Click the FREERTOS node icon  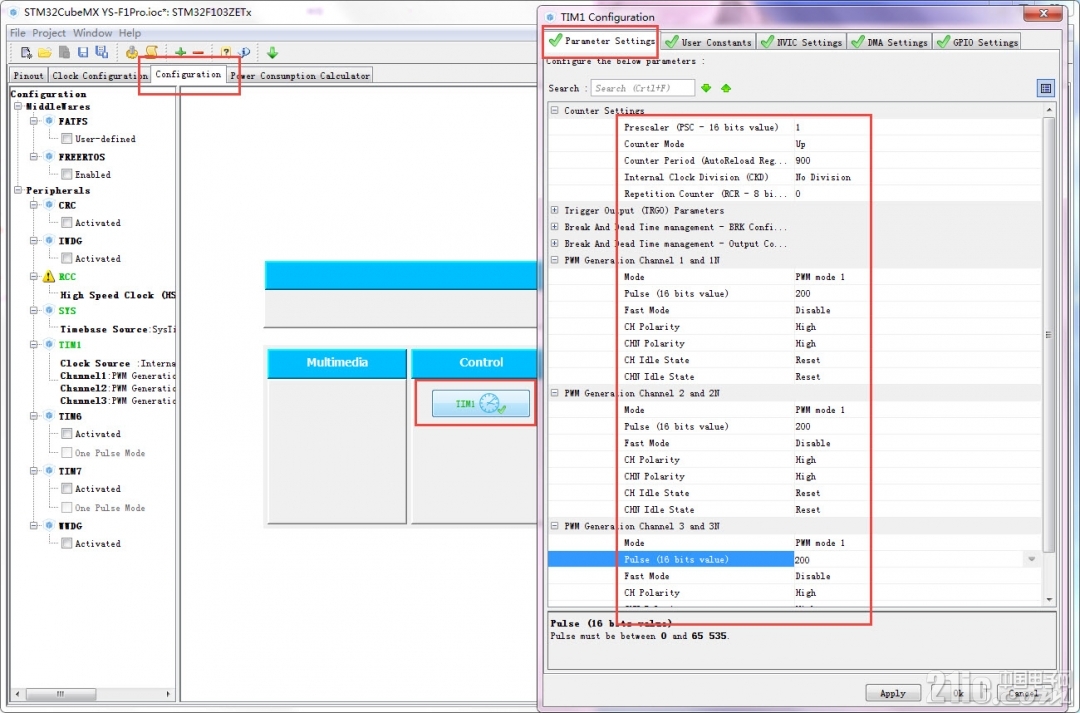click(49, 157)
